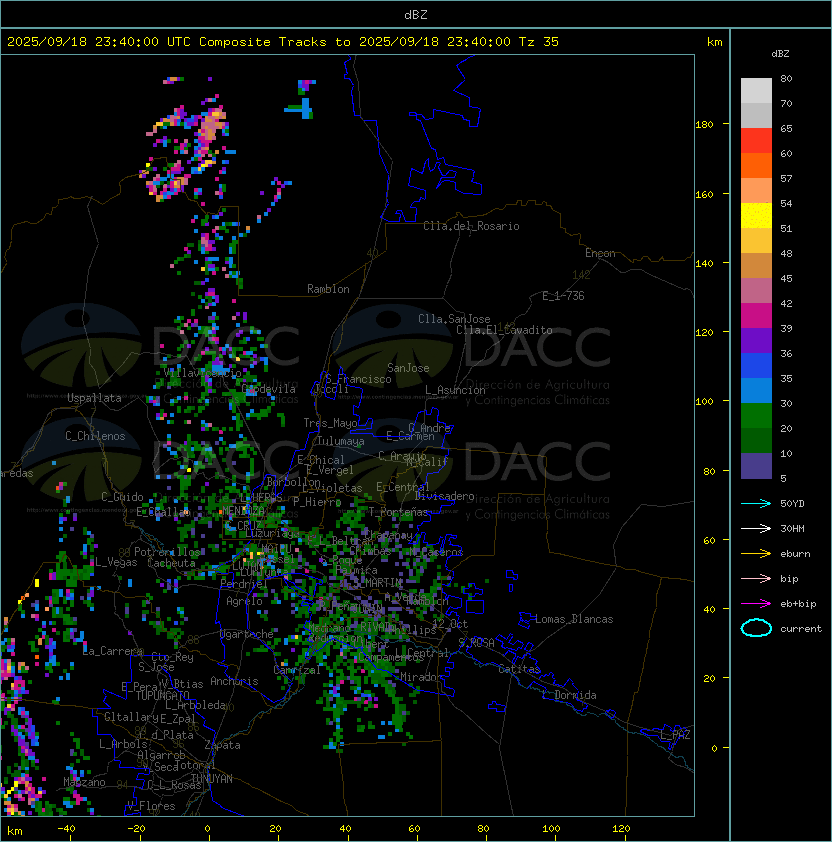Pick the dark orange swatch between 60 and 57
This screenshot has width=832, height=842.
(756, 165)
